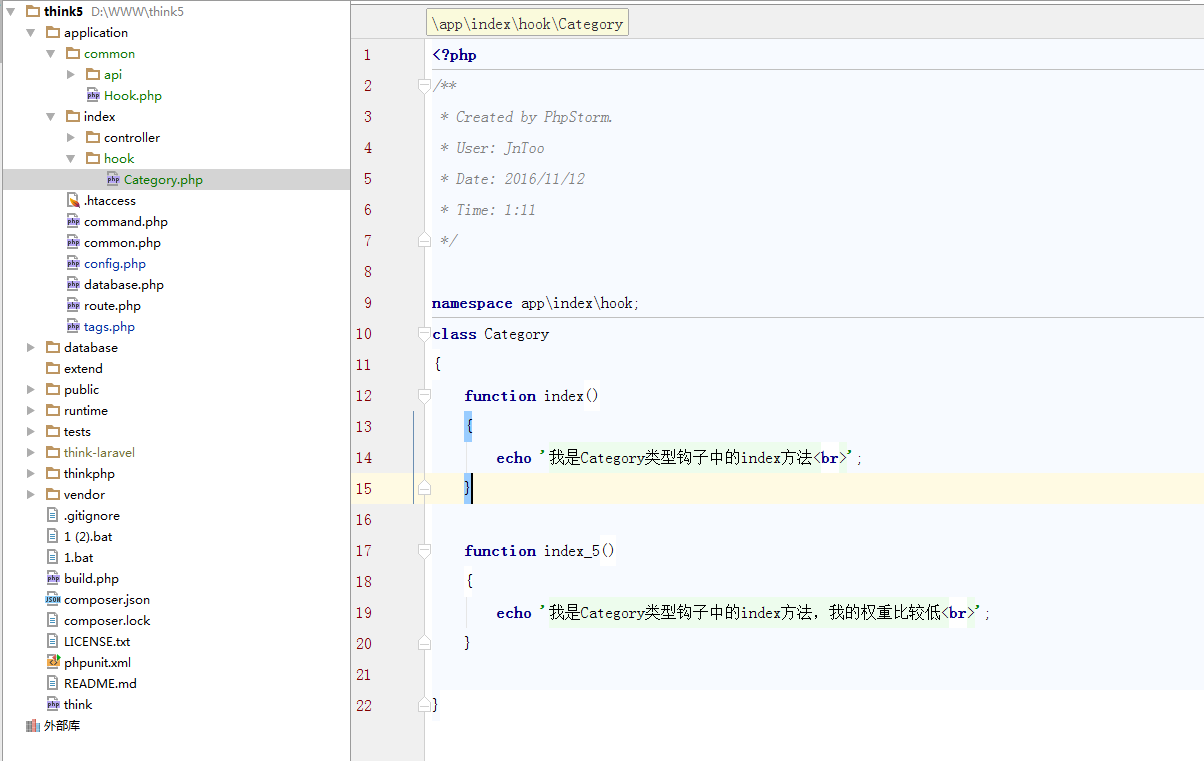Viewport: 1204px width, 761px height.
Task: Click the 'User: JnToo' comment line
Action: 492,148
